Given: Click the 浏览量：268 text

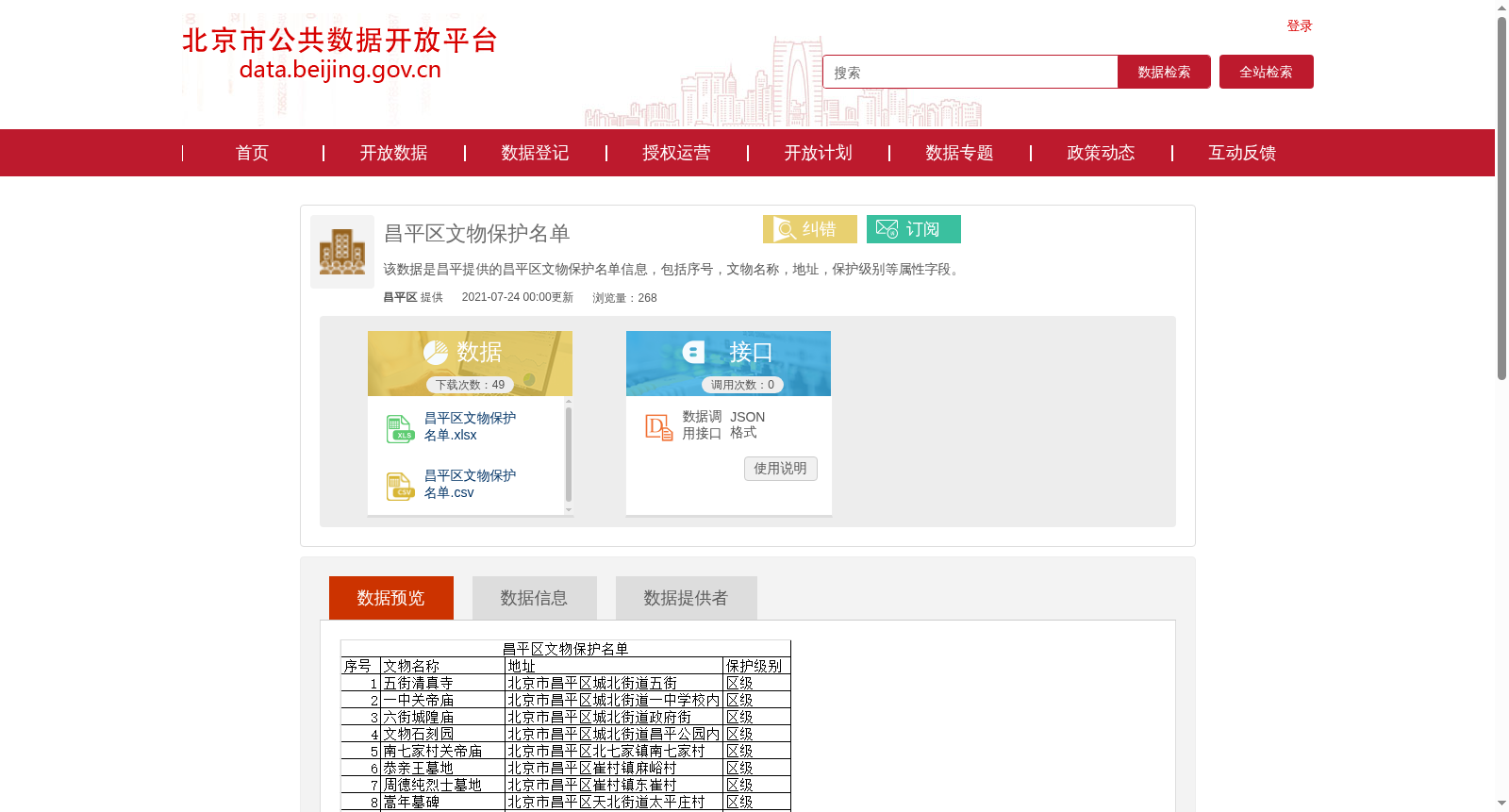Looking at the screenshot, I should 624,298.
